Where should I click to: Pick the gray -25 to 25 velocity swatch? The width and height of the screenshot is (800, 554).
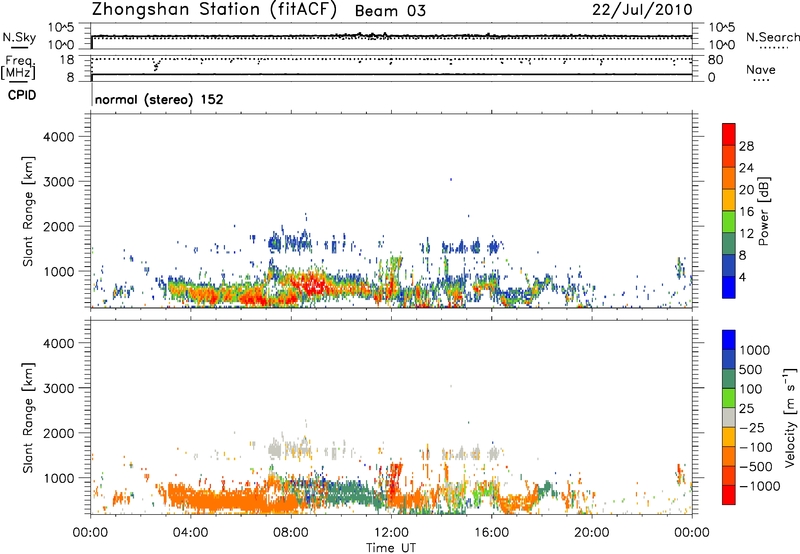pos(729,418)
